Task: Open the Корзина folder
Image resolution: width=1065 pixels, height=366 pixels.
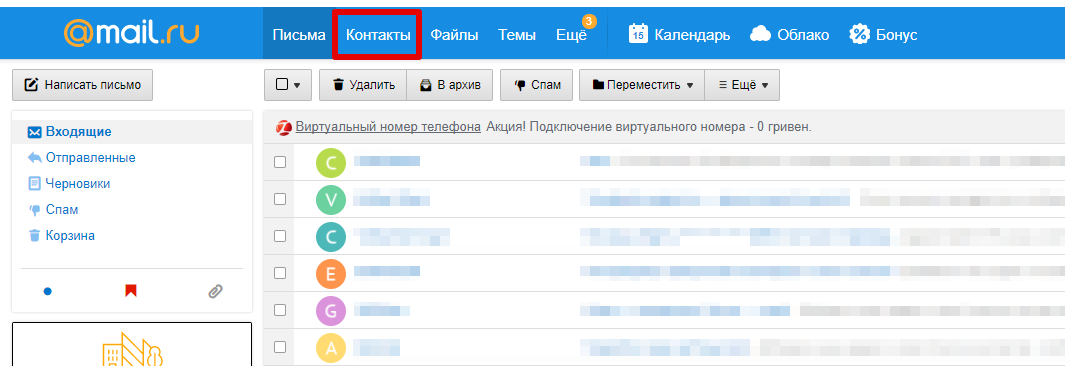Action: [x=71, y=236]
